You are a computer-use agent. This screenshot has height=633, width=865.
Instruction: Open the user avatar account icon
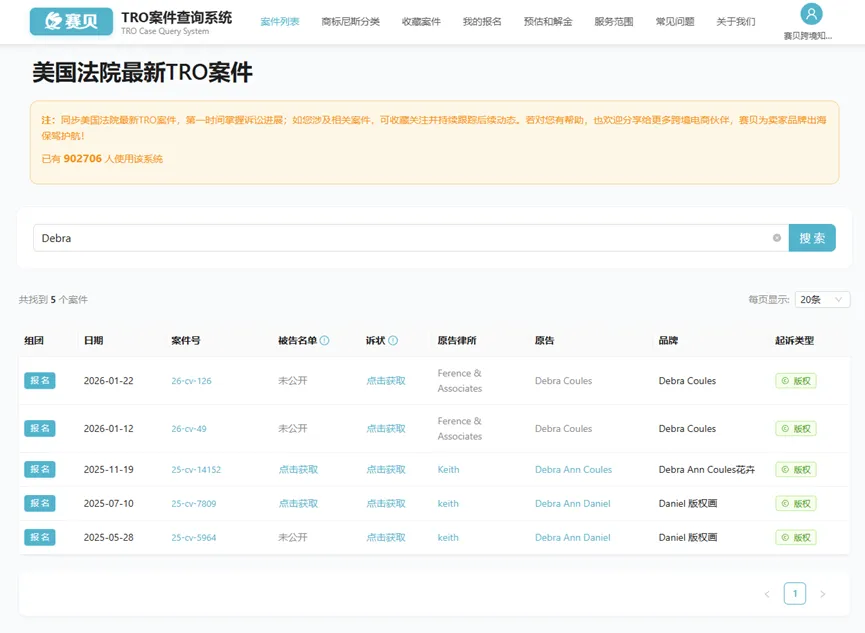[x=810, y=14]
